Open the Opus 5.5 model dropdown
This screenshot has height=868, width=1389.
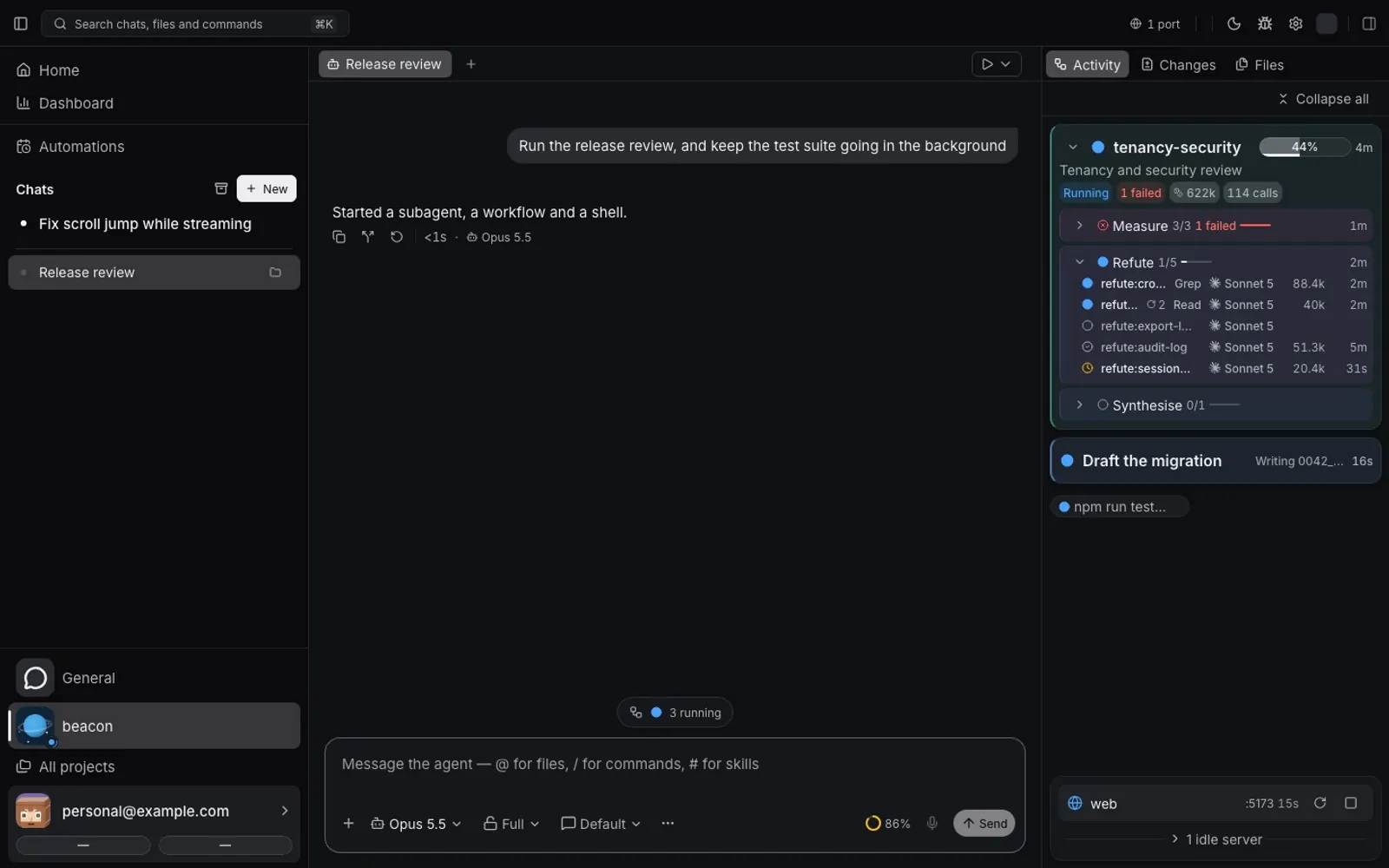click(416, 824)
